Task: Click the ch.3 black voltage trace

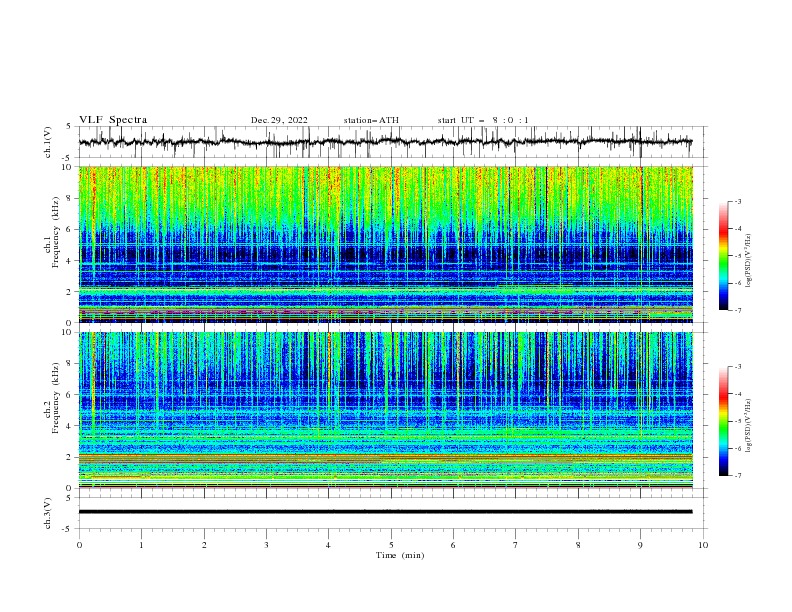Action: pos(385,512)
